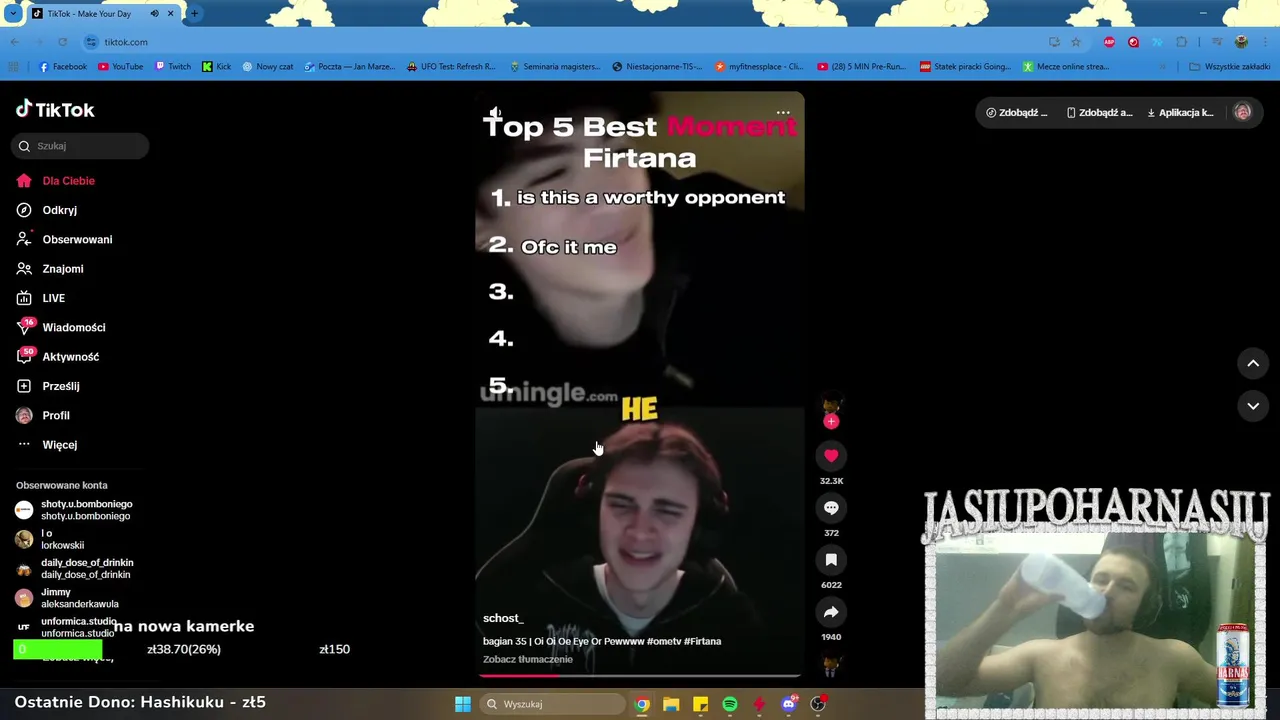Click the #ometv hashtag
Viewport: 1280px width, 720px height.
[x=663, y=642]
